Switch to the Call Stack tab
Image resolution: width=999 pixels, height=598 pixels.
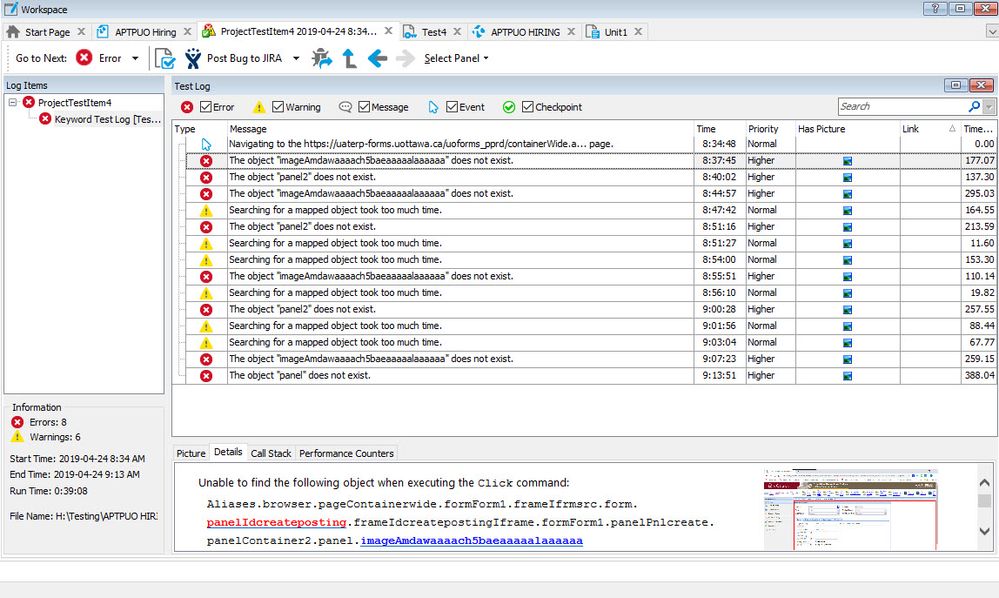pos(271,453)
